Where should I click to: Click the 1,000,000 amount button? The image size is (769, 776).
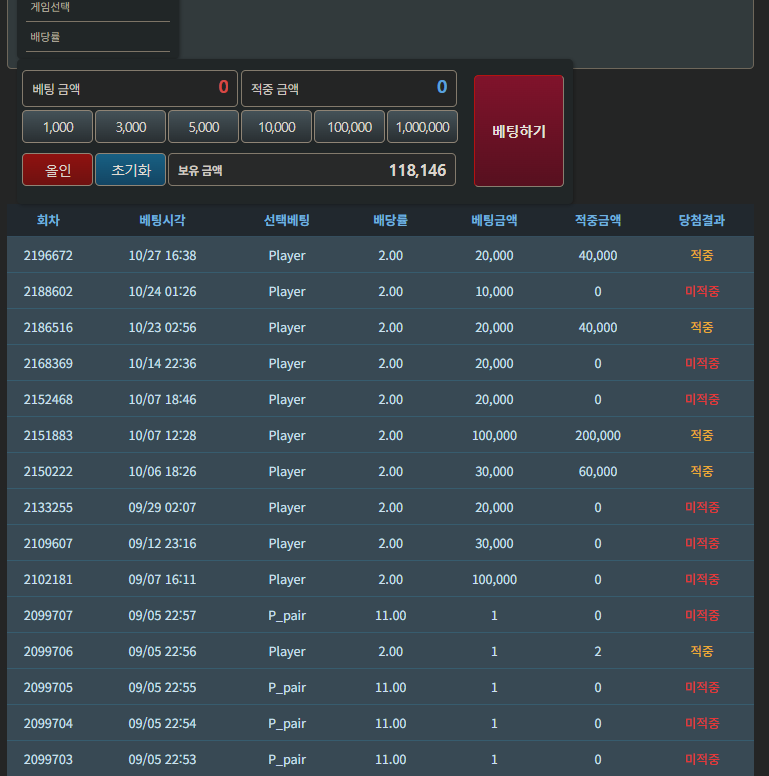coord(423,127)
